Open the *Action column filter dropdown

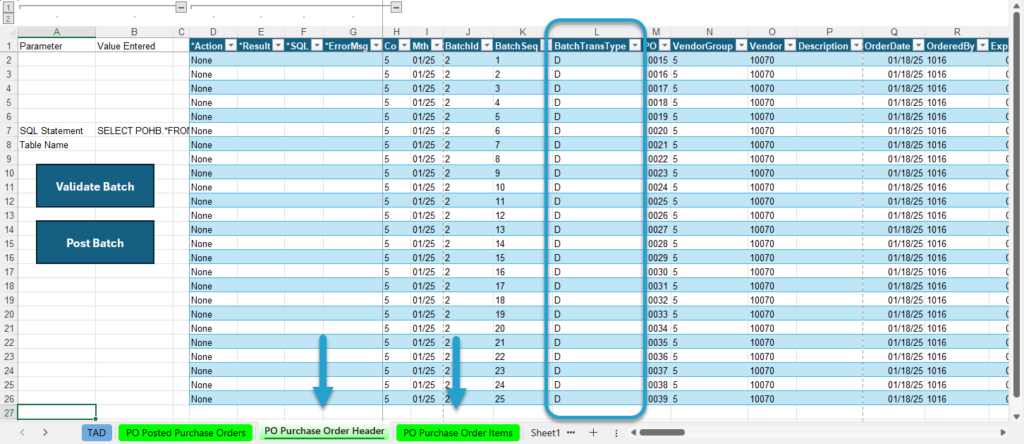pyautogui.click(x=230, y=46)
